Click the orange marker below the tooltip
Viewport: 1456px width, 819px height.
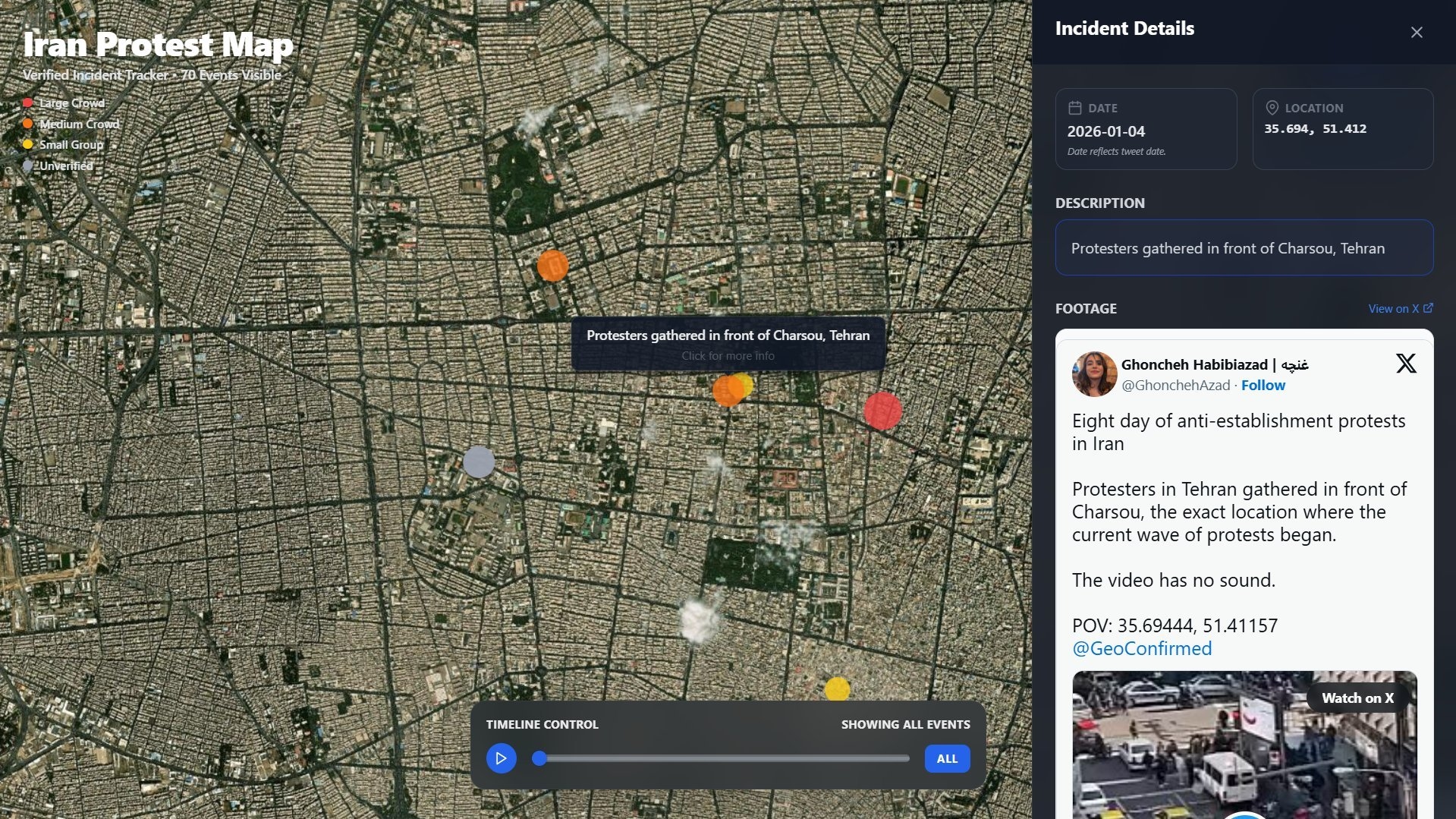(x=726, y=392)
